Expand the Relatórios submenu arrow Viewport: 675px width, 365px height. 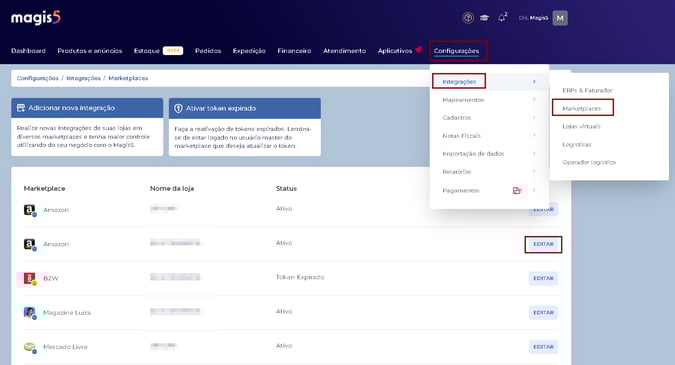click(x=534, y=172)
